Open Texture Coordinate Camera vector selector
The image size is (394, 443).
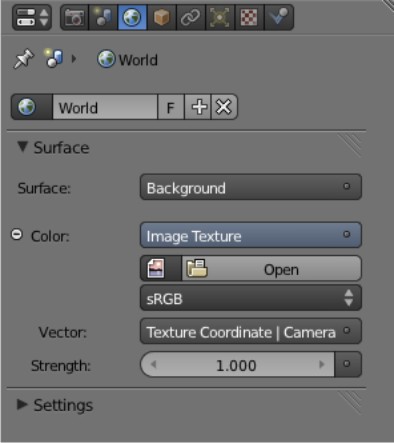tap(251, 331)
